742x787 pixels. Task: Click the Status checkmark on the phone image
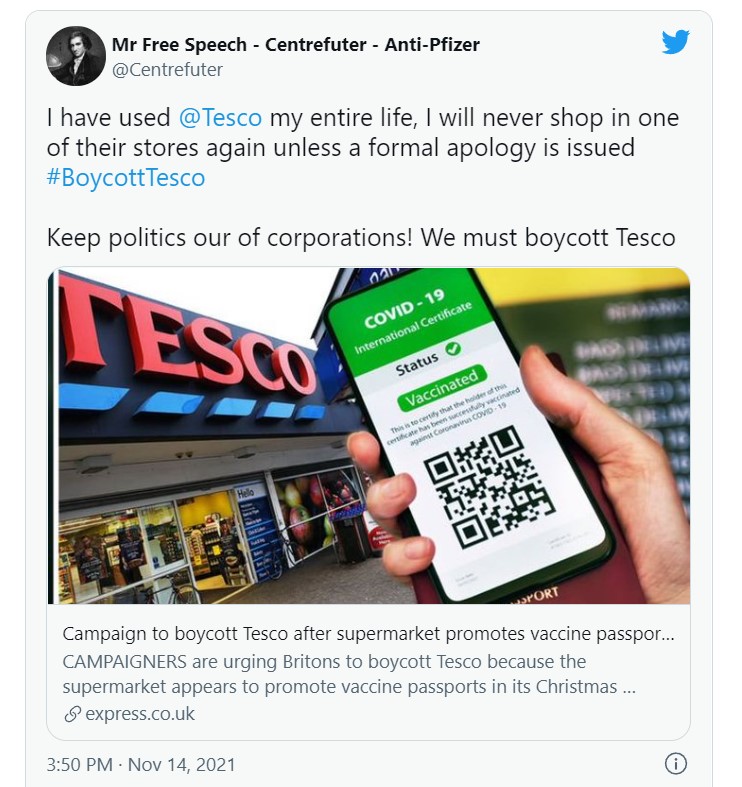click(453, 348)
